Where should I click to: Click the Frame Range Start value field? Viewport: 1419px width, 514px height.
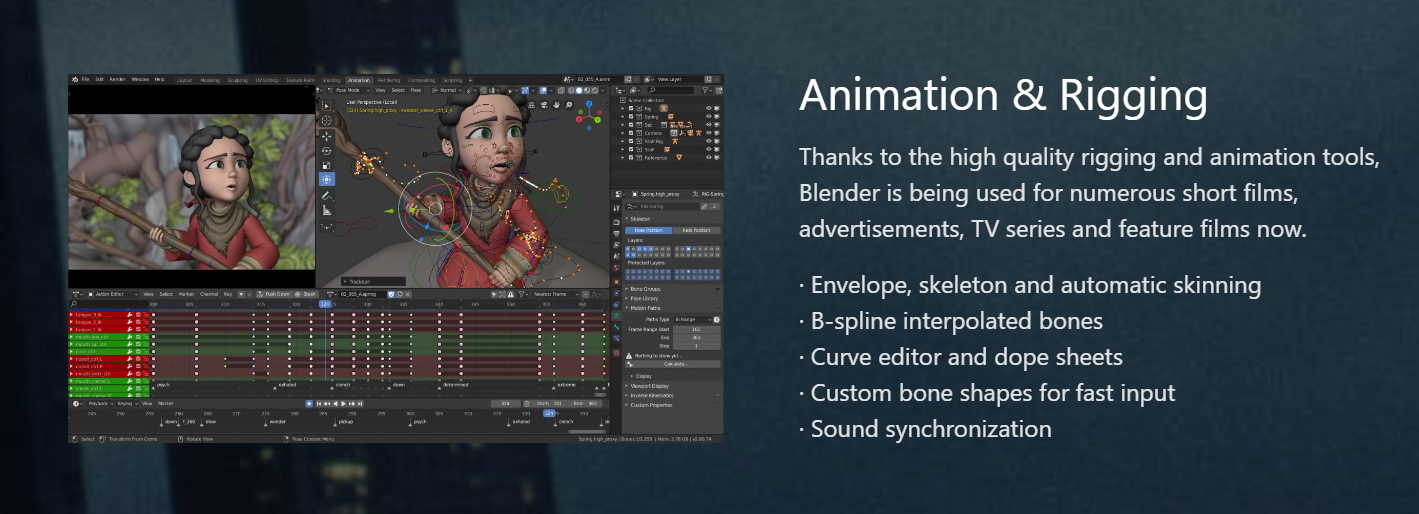click(x=697, y=329)
